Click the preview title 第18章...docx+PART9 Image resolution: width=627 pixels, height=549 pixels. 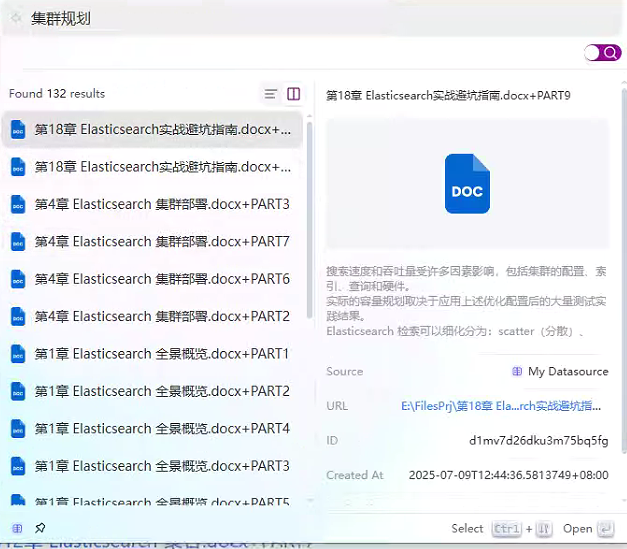coord(448,95)
